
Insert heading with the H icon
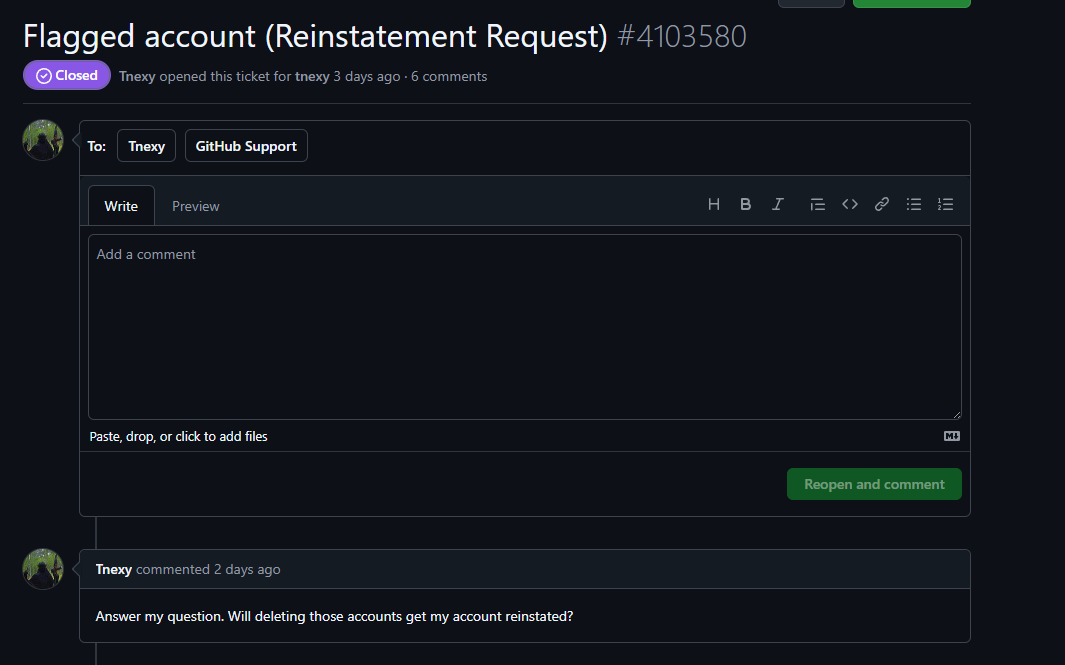[x=714, y=204]
